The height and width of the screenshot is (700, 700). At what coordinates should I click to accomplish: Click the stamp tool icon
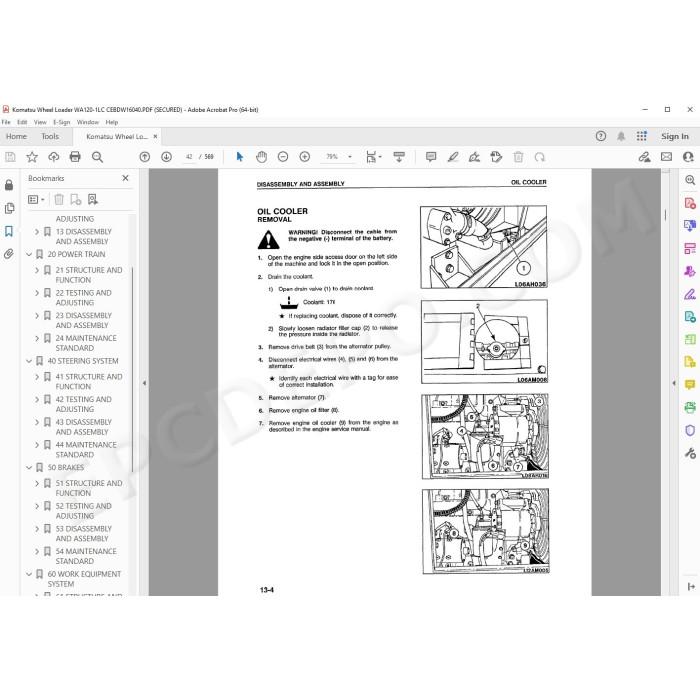(496, 157)
